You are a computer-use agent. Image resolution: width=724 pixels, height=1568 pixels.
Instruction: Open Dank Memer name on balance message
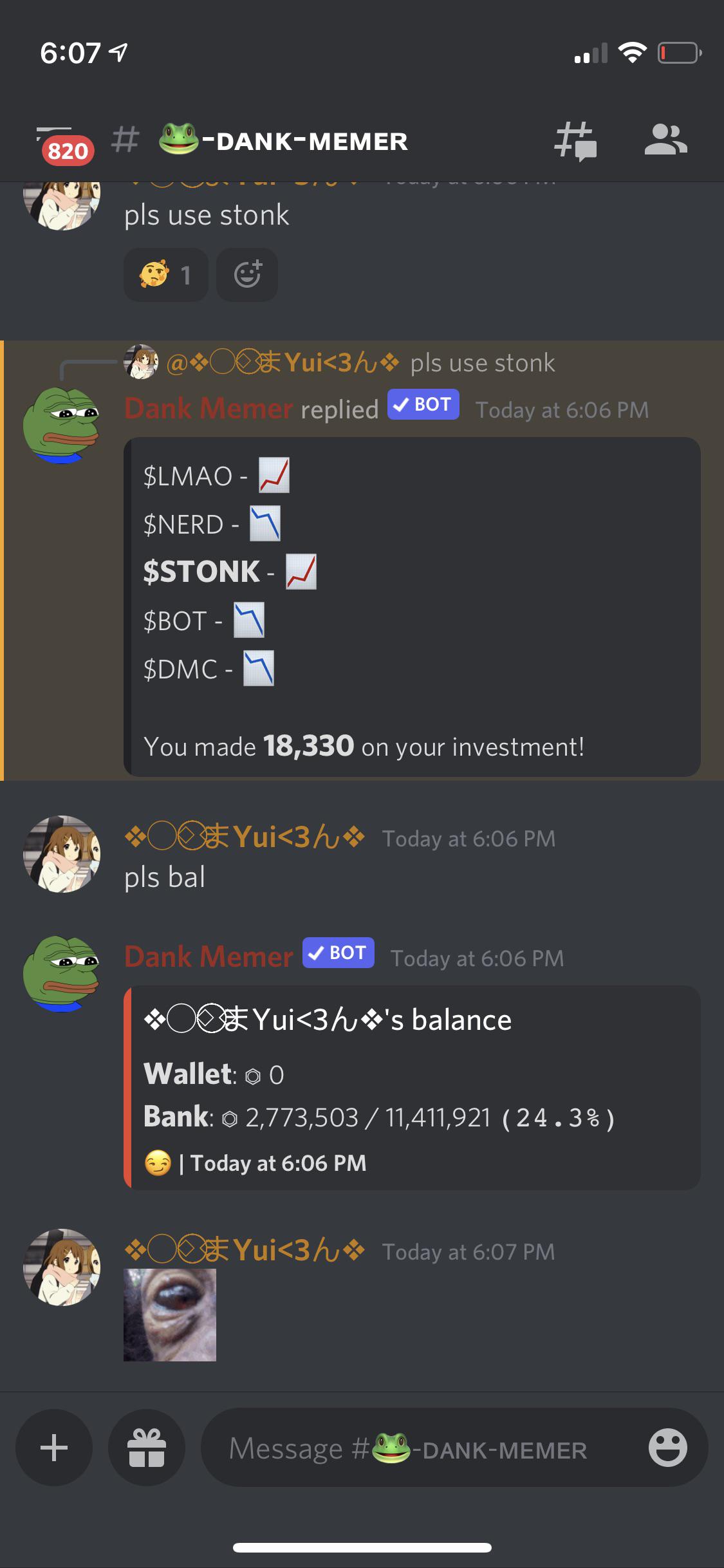209,957
